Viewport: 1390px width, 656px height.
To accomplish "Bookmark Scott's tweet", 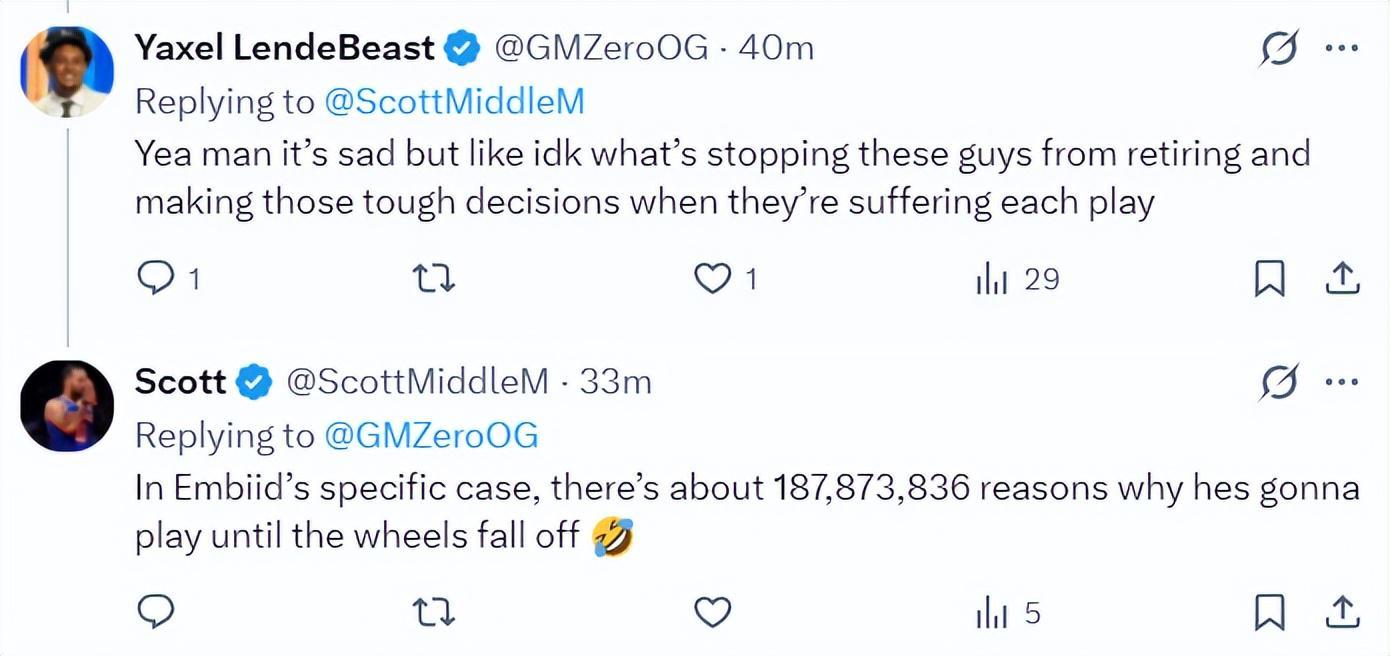I will point(1269,611).
